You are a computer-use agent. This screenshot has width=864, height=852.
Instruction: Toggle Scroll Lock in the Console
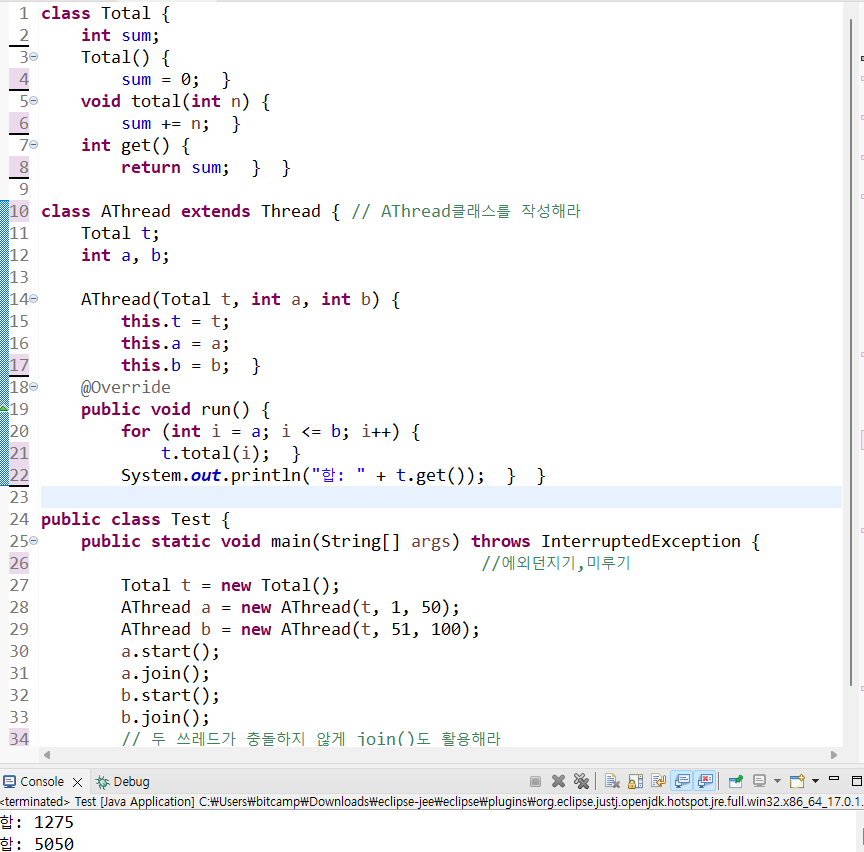635,781
